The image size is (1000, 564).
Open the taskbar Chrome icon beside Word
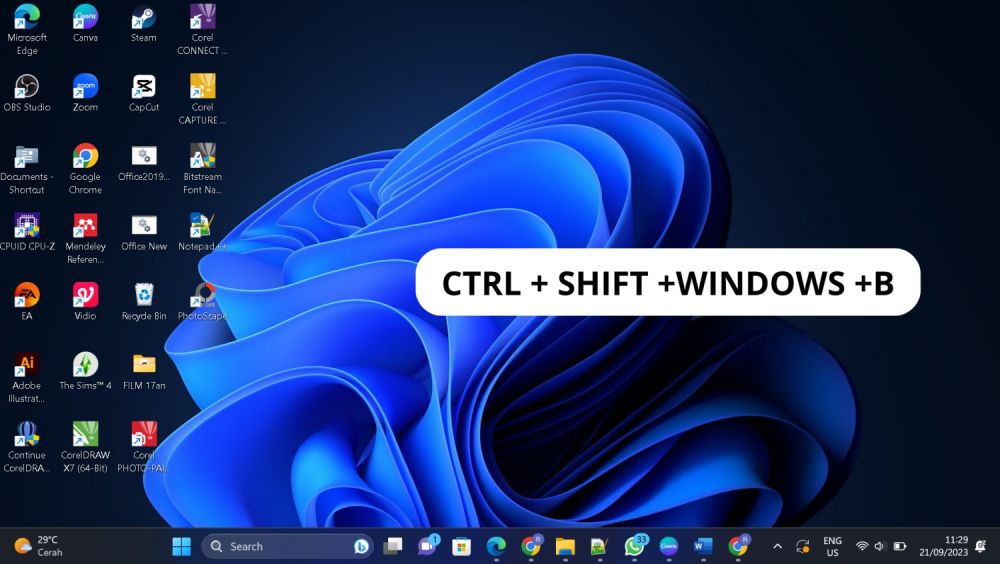739,546
